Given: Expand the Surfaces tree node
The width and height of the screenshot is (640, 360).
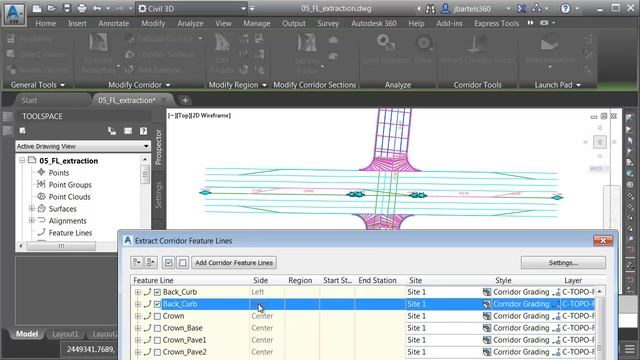Looking at the screenshot, I should [31, 209].
